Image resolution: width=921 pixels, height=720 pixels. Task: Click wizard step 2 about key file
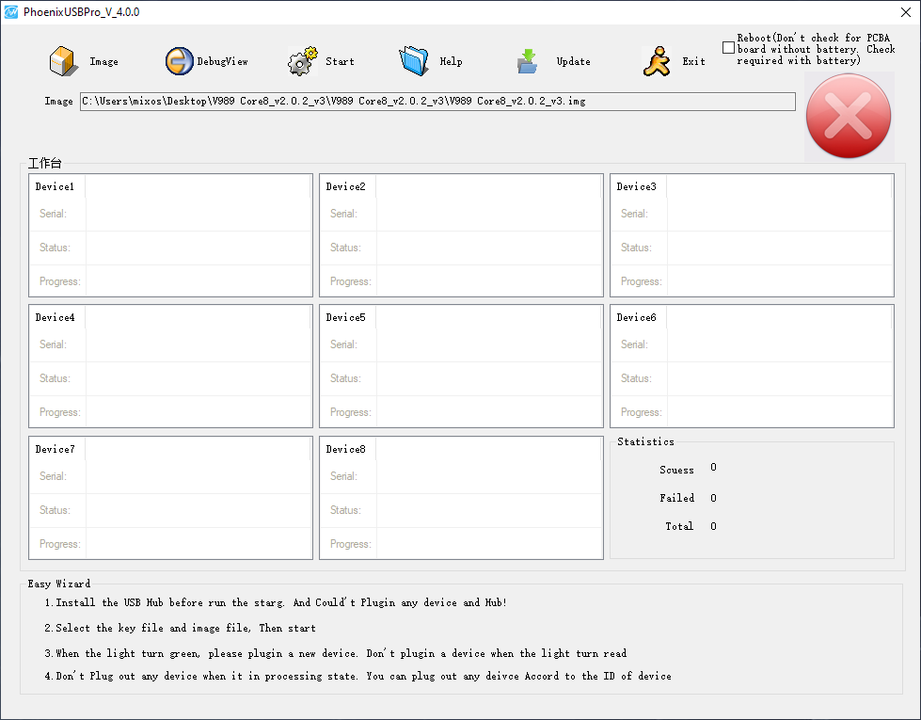pyautogui.click(x=180, y=628)
